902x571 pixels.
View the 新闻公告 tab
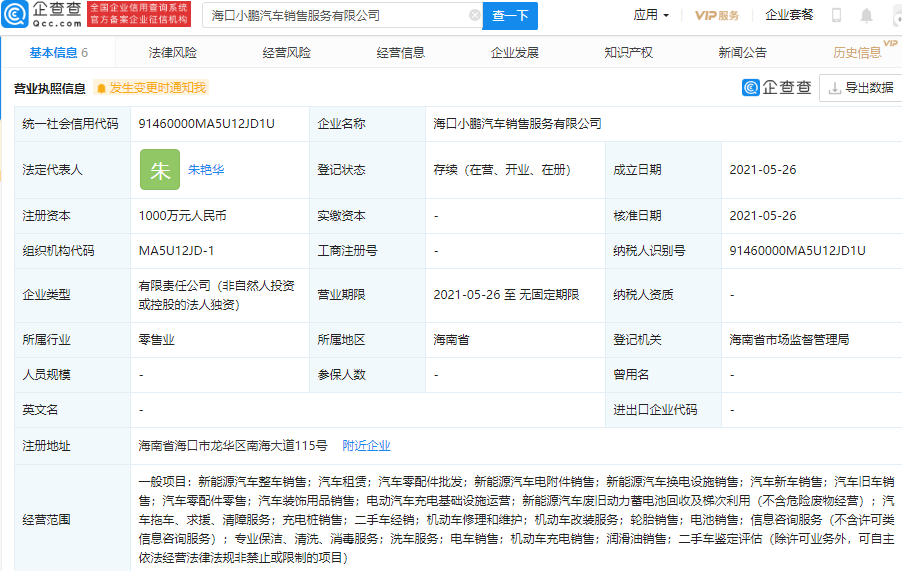(743, 53)
